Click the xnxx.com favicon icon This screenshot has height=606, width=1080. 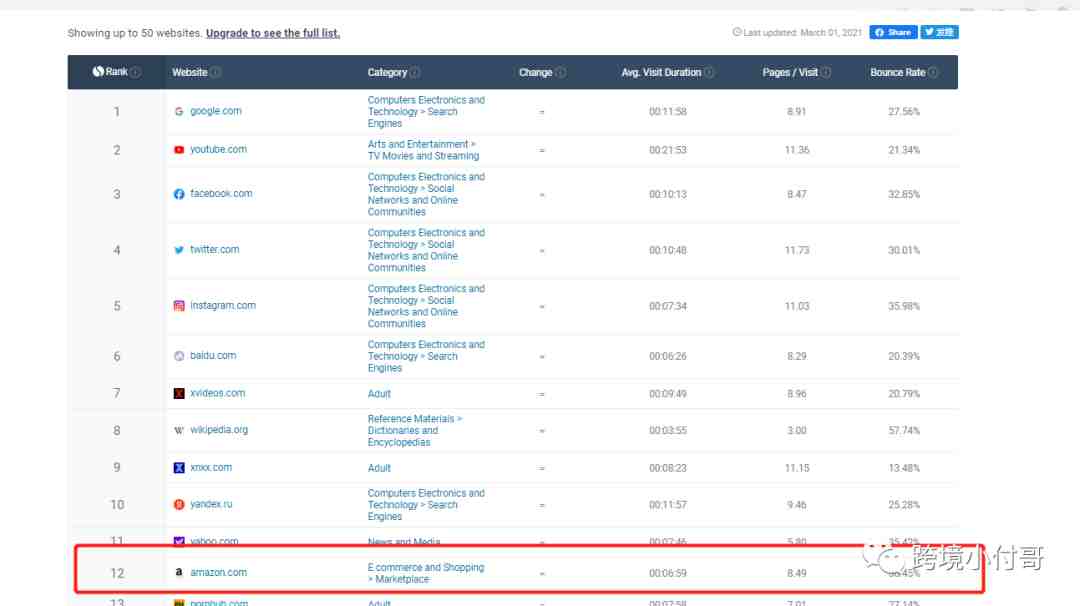(179, 468)
